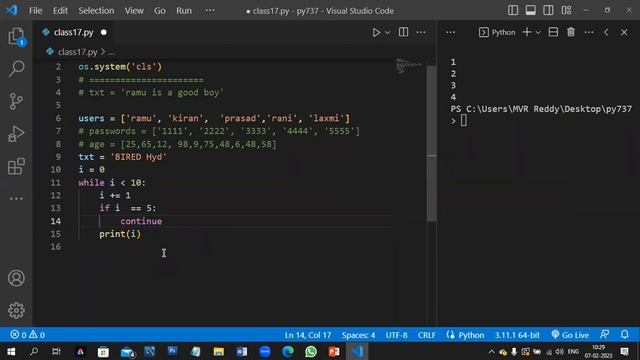Screen dimensions: 640x360
Task: Toggle the secondary side bar layout icon
Action: pyautogui.click(x=548, y=11)
